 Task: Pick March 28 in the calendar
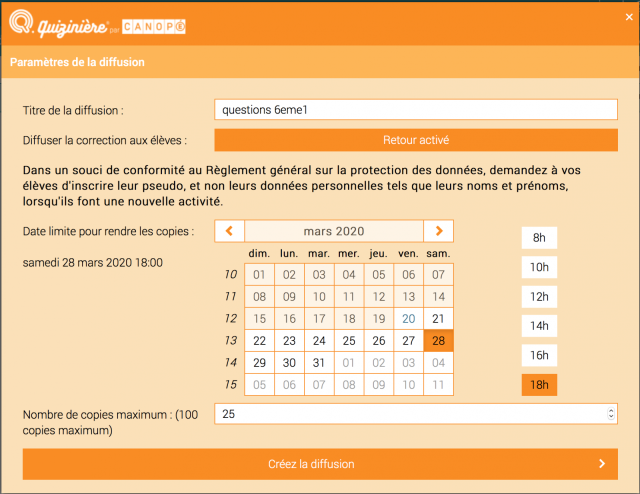(x=438, y=340)
